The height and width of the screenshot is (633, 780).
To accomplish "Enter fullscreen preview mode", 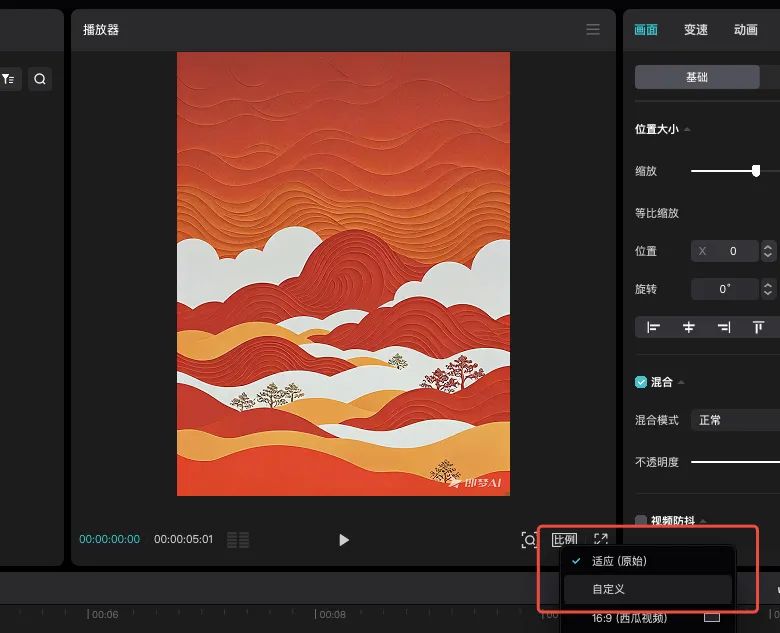I will pyautogui.click(x=600, y=540).
